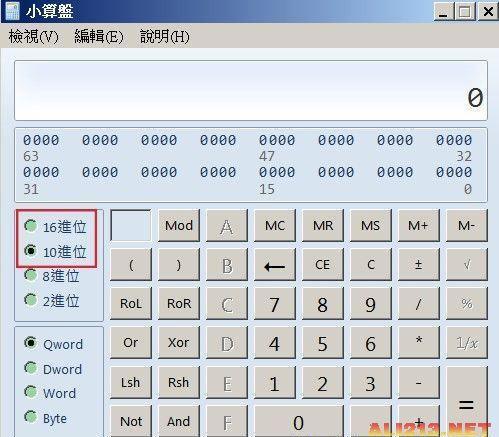Click the percent button
499x437 pixels.
[467, 304]
